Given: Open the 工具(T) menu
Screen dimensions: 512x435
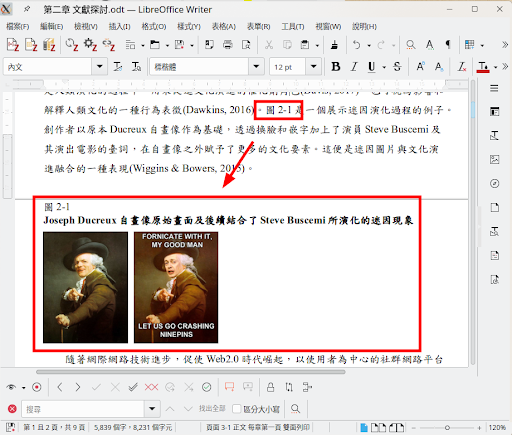Looking at the screenshot, I should [293, 26].
